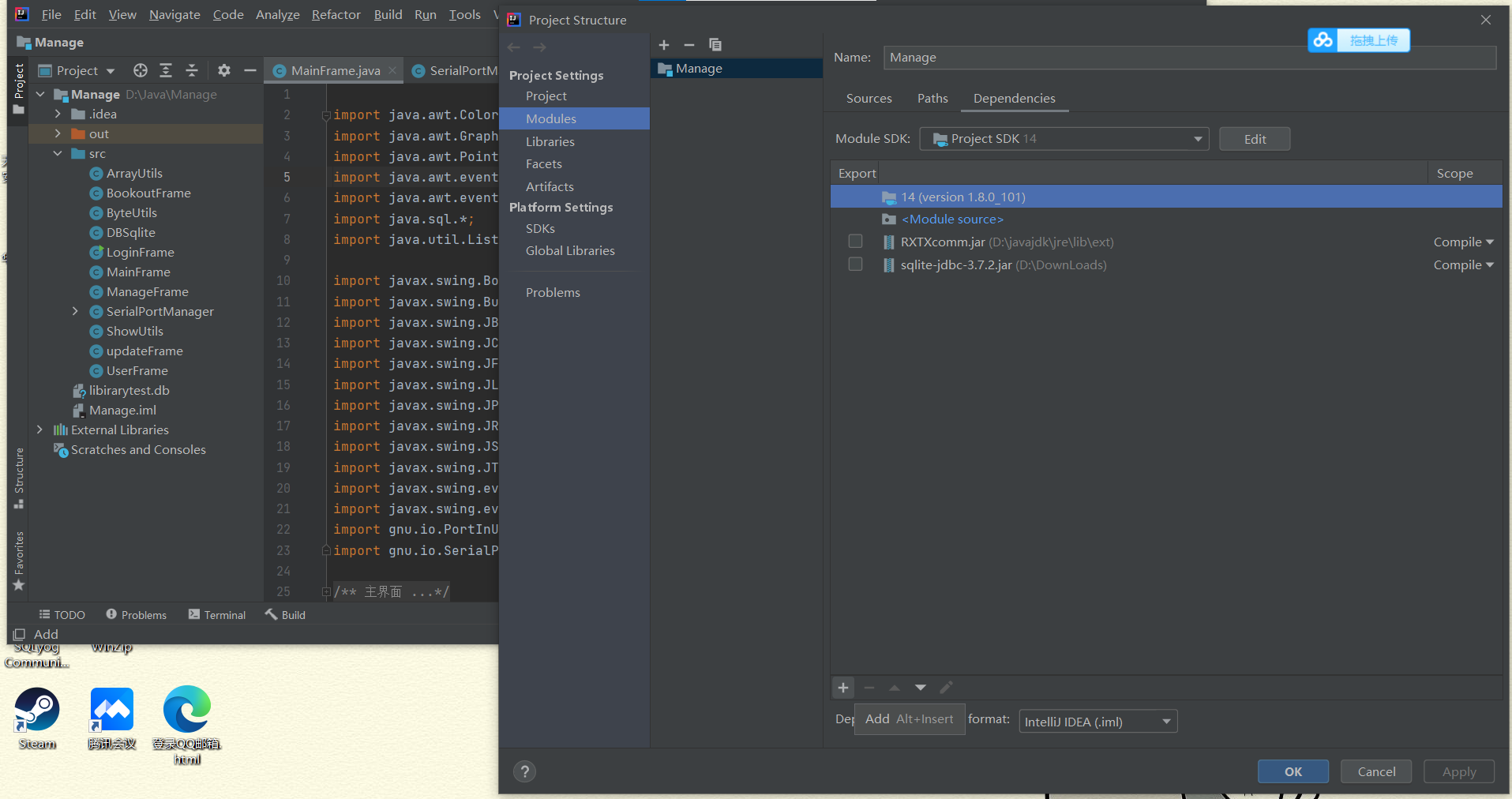The width and height of the screenshot is (1512, 799).
Task: Click the module Name input field
Action: coord(1190,58)
